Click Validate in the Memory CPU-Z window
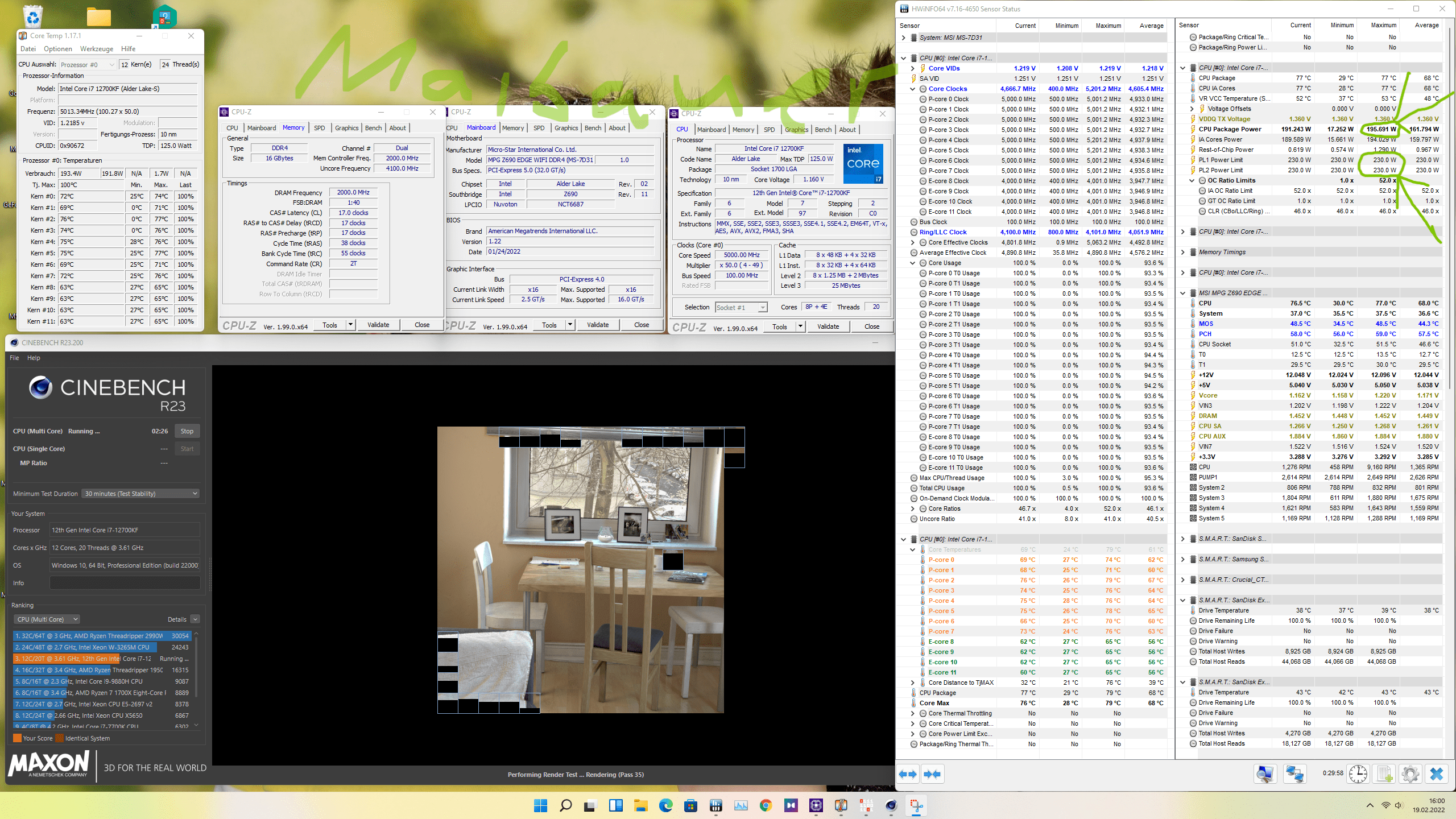The height and width of the screenshot is (819, 1456). 378,325
